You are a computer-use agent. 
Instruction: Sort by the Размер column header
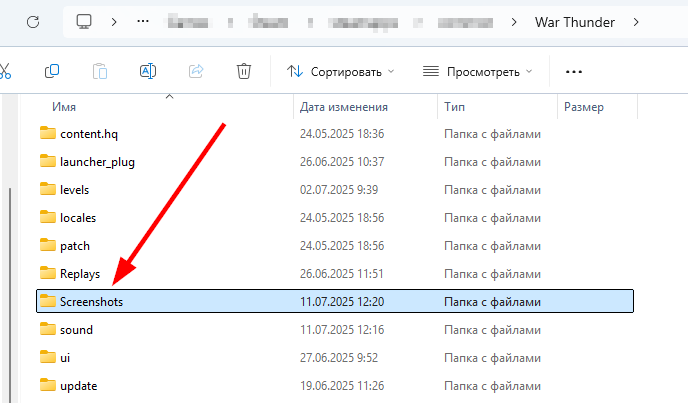(x=584, y=107)
